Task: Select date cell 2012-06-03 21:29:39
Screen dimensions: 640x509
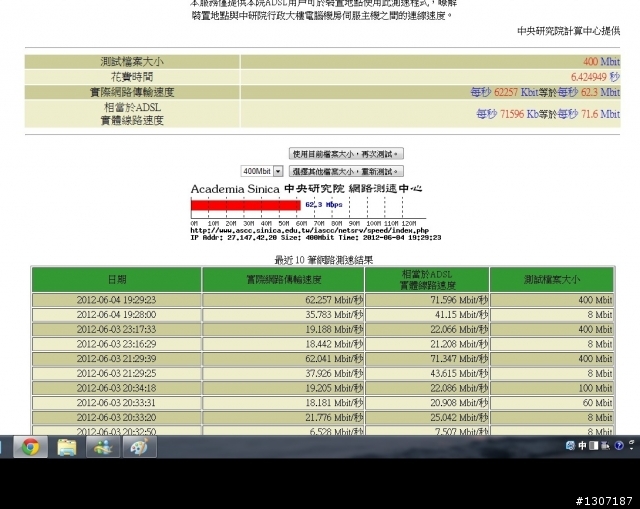Action: [117, 359]
